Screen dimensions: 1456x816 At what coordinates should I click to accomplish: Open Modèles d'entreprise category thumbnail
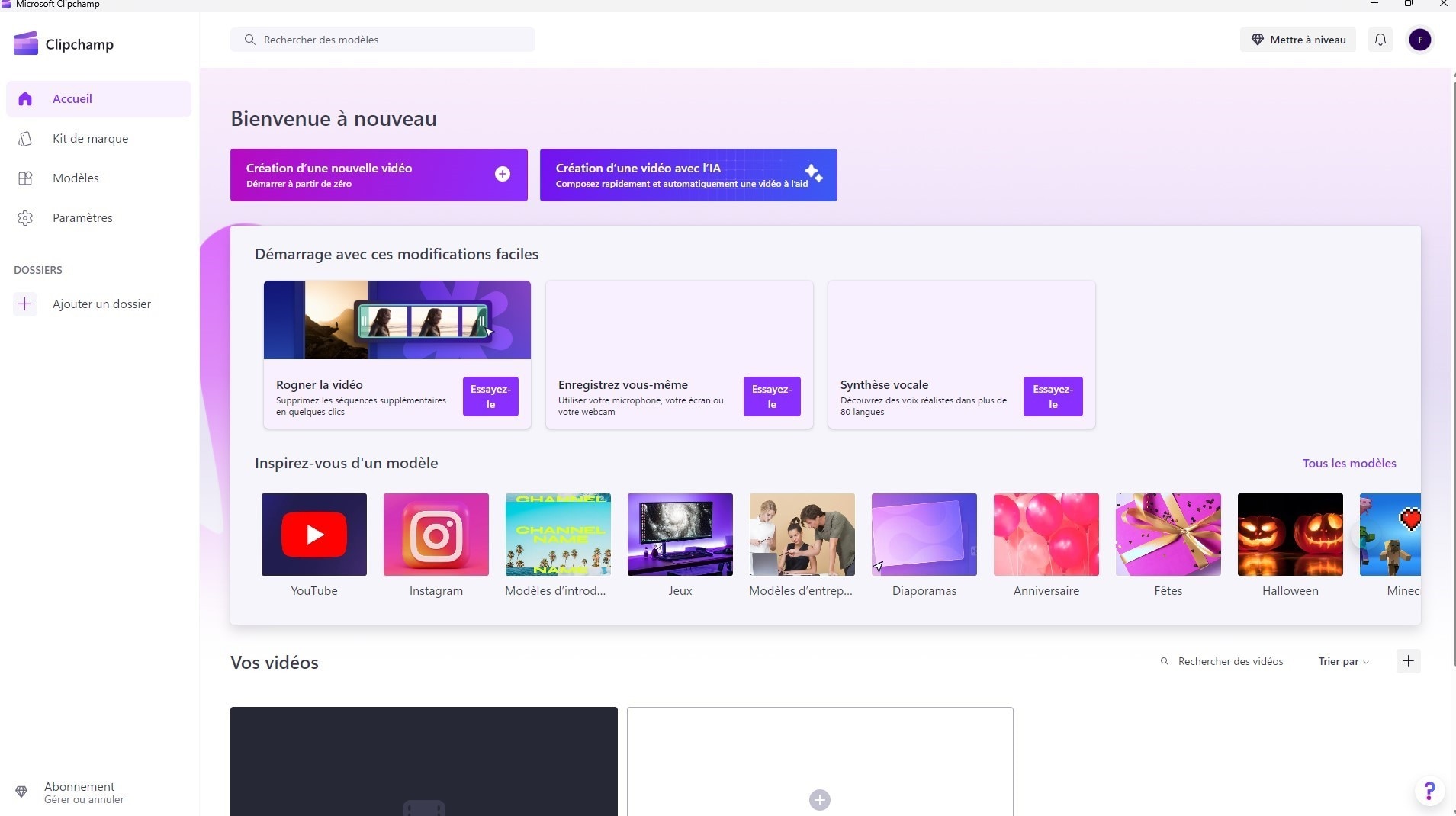(802, 535)
